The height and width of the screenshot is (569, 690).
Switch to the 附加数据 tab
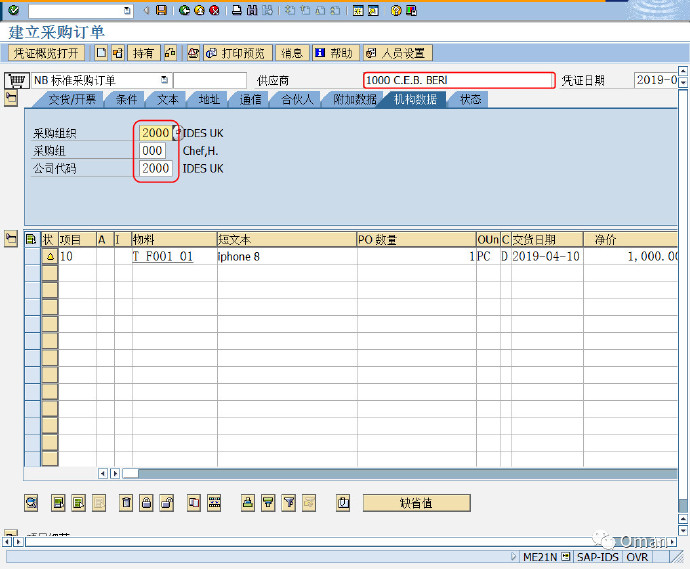354,99
